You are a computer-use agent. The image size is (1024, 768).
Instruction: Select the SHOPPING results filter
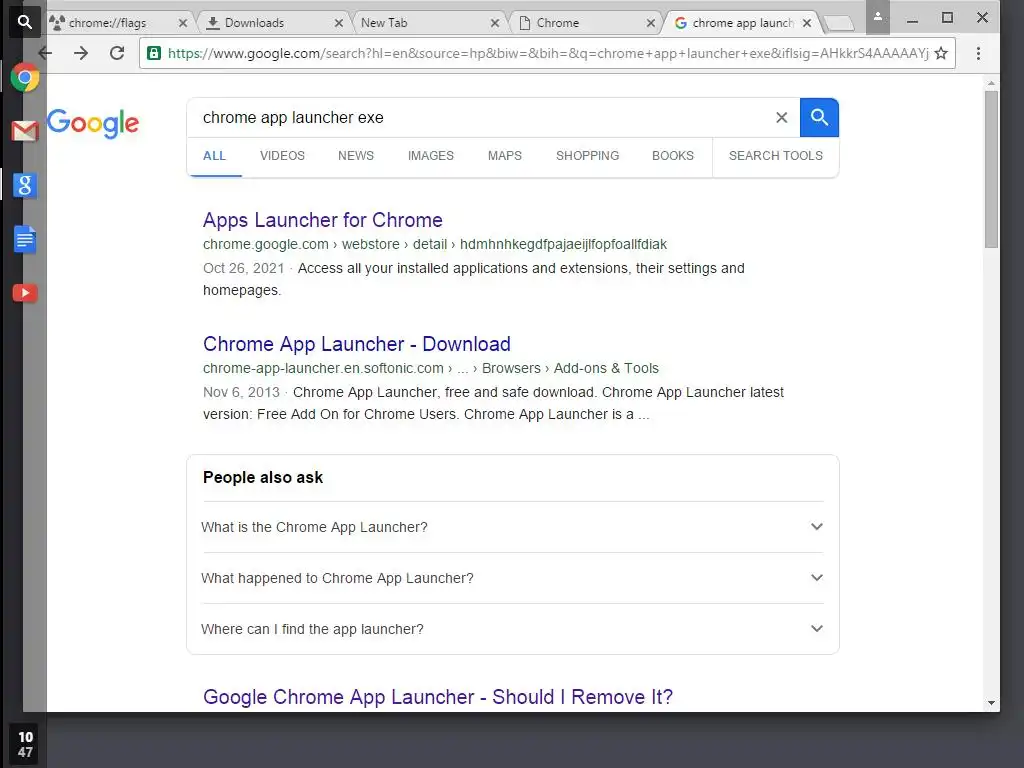tap(587, 156)
